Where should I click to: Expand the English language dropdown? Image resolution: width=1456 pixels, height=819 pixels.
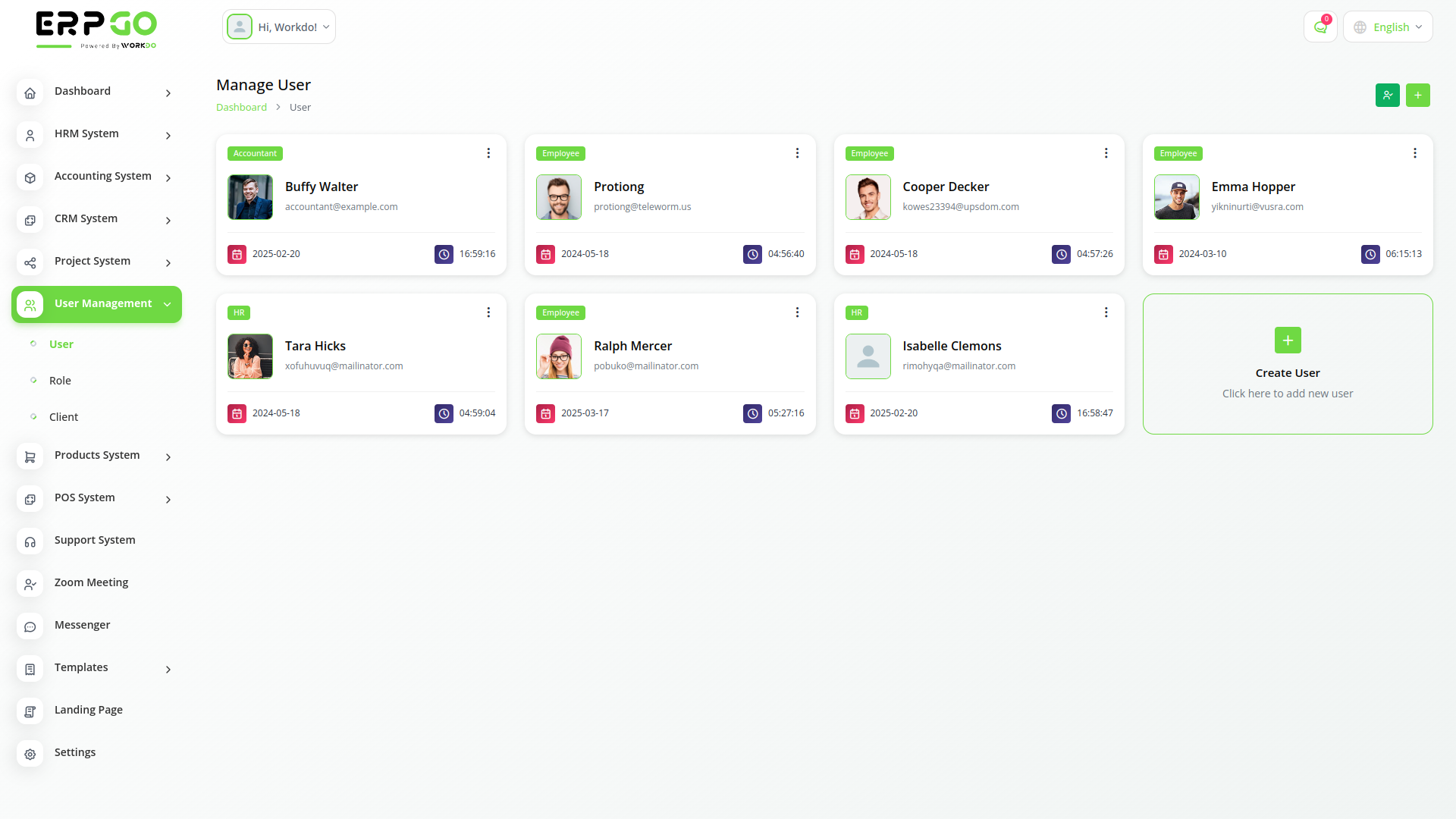(x=1388, y=27)
